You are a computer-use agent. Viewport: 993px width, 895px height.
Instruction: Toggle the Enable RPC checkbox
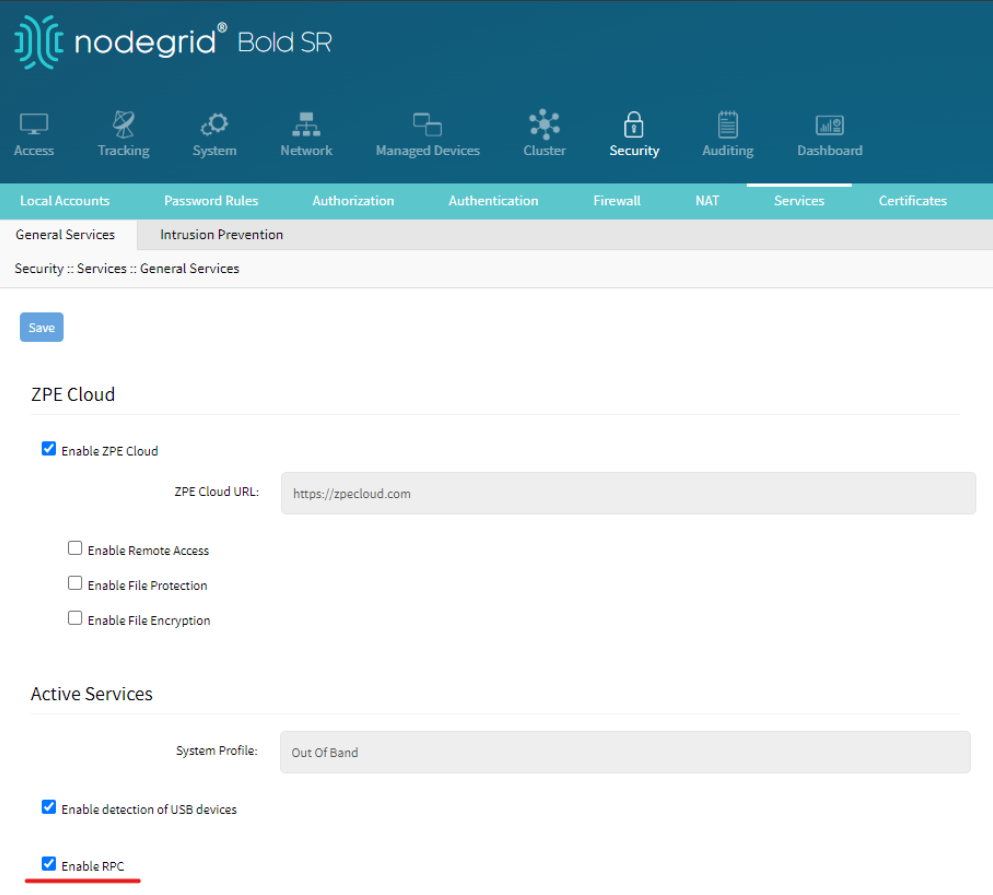[49, 864]
